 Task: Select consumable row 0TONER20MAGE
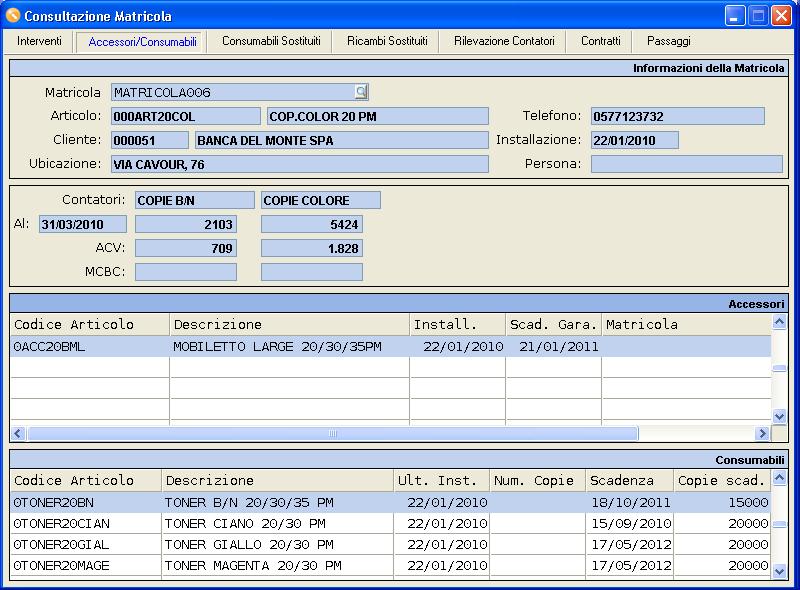[391, 566]
